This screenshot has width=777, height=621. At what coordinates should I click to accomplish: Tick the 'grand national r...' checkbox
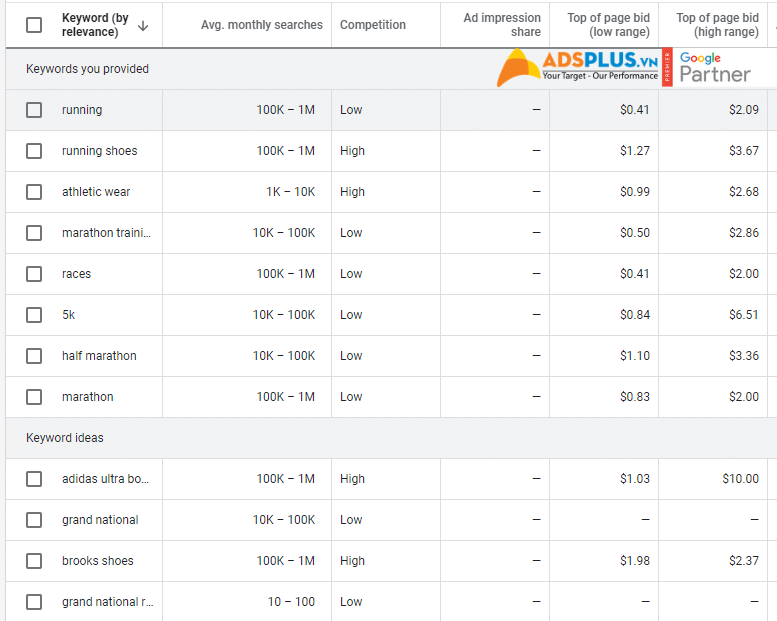tap(34, 602)
